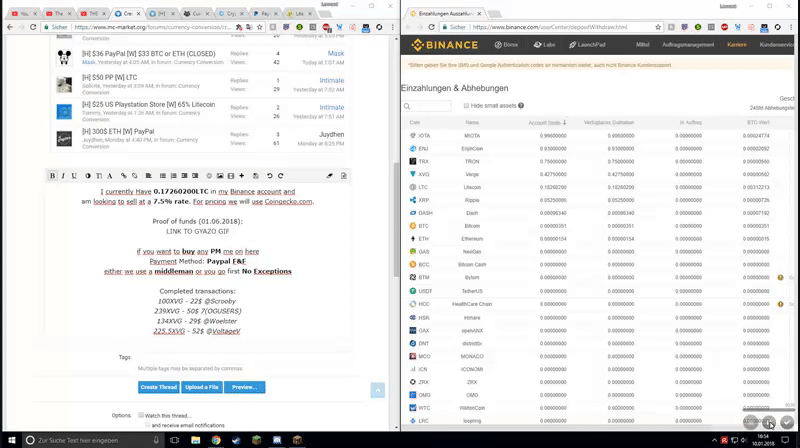Open font size tool in editor
The width and height of the screenshot is (800, 448).
pos(99,176)
